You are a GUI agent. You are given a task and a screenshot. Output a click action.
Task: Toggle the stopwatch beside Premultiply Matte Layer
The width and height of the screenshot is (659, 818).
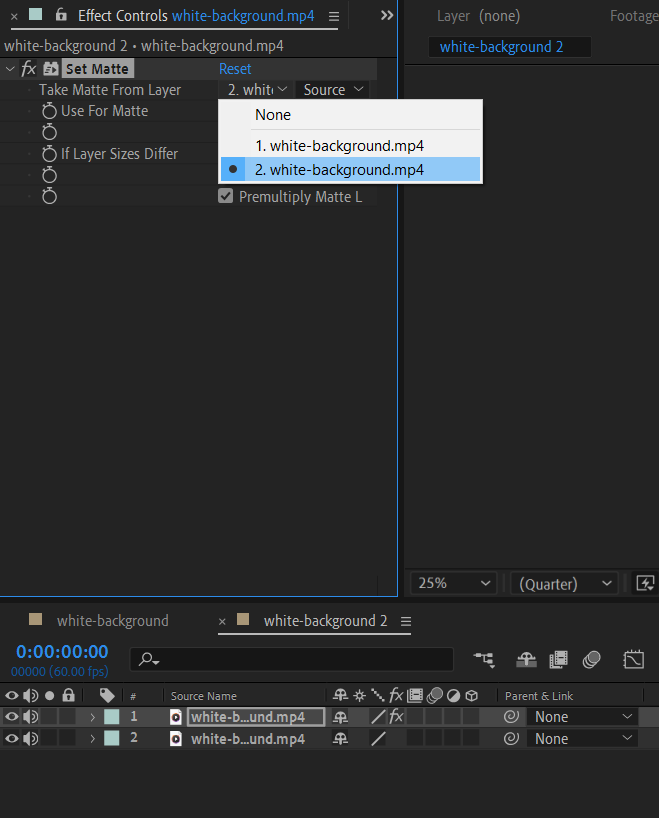tap(50, 196)
